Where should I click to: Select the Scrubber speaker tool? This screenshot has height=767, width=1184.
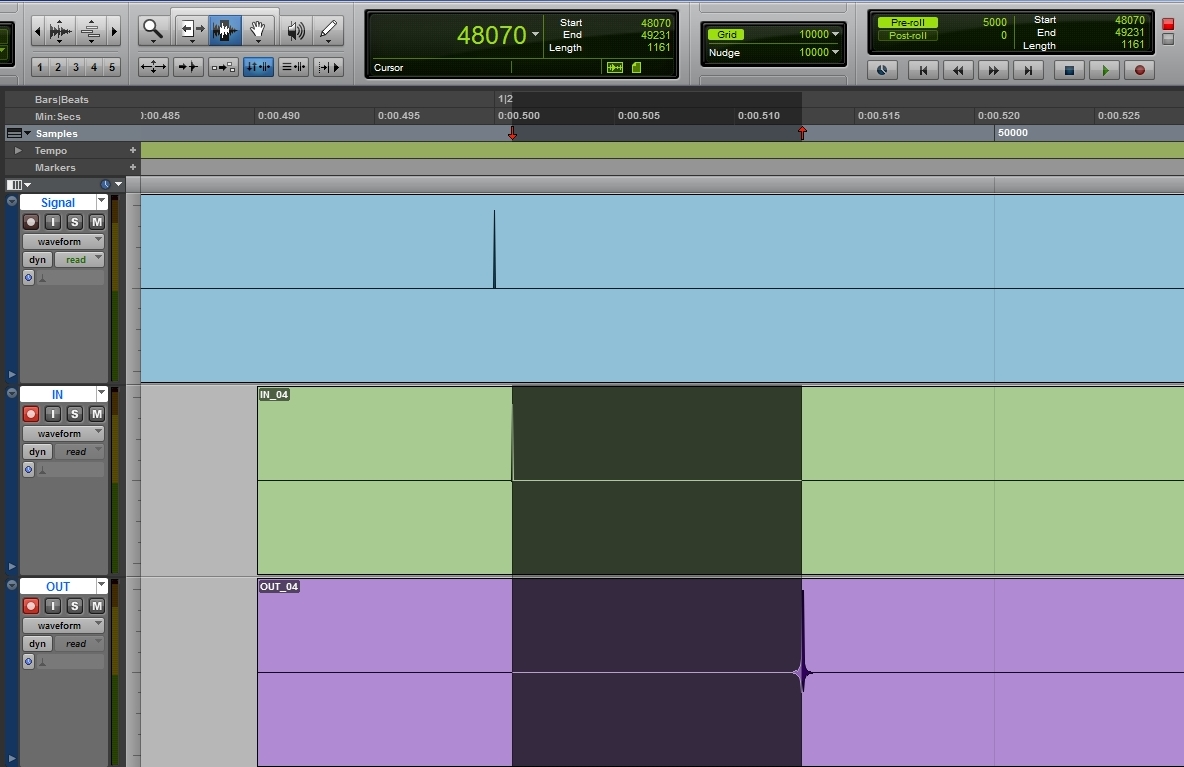point(294,31)
